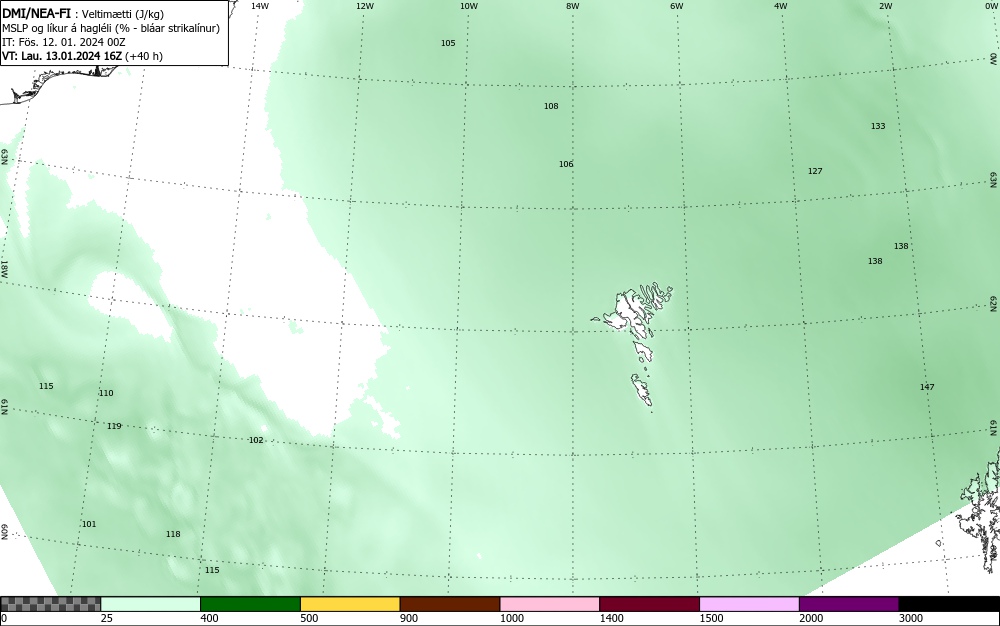Click the legend scale value 1500
Viewport: 1000px width, 626px height.
(x=711, y=618)
